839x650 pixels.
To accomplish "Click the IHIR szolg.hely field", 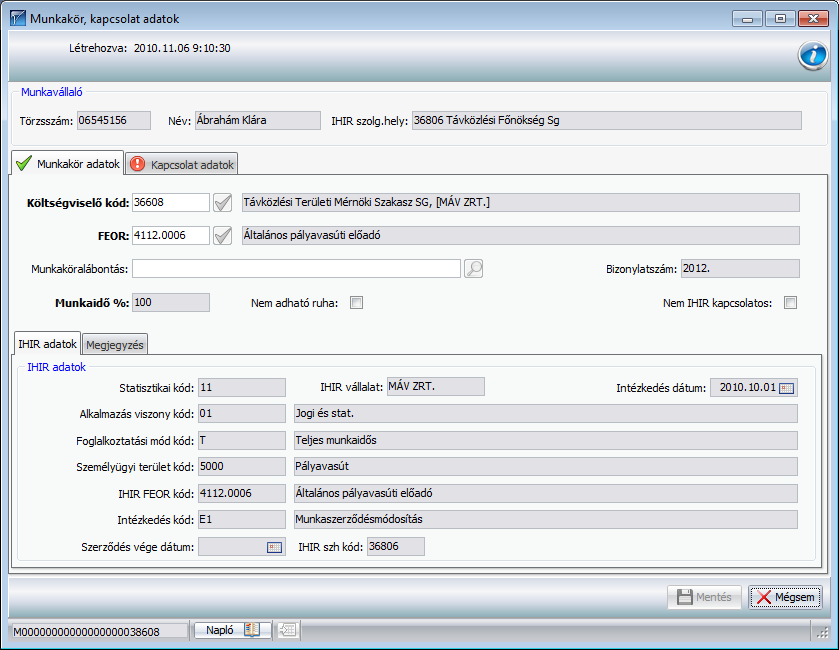I will (x=607, y=120).
